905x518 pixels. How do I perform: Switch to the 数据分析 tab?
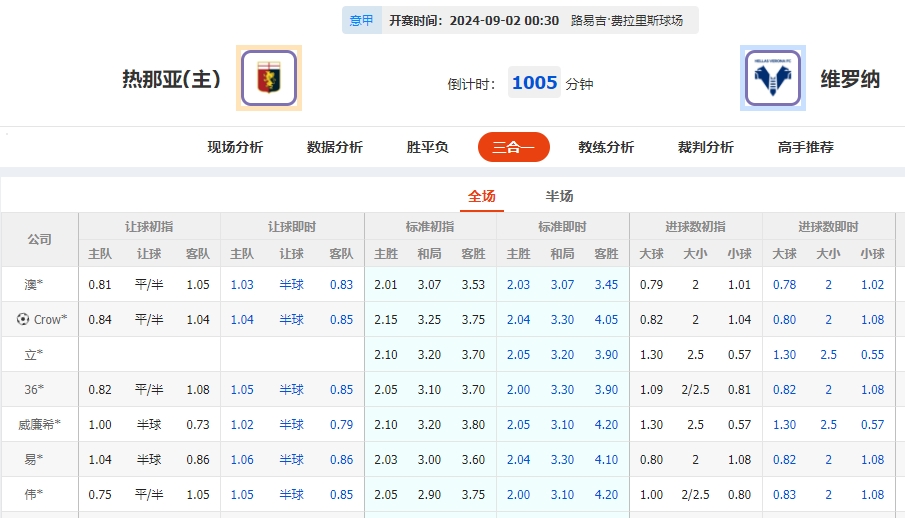335,147
